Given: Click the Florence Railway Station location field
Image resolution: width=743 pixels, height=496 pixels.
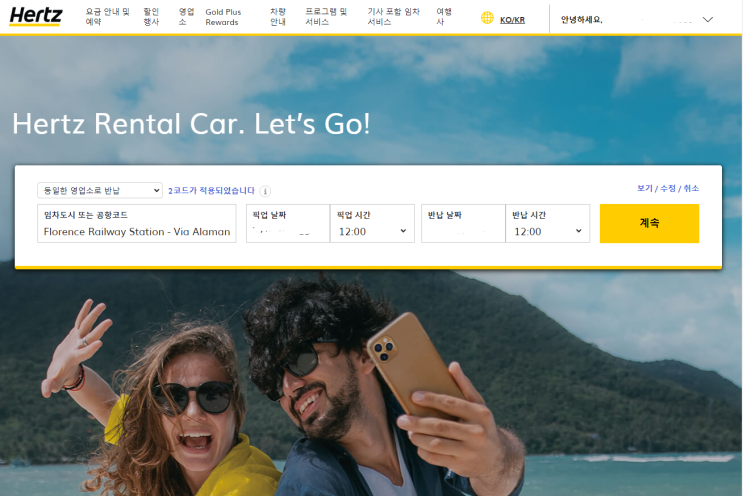Looking at the screenshot, I should coord(137,224).
